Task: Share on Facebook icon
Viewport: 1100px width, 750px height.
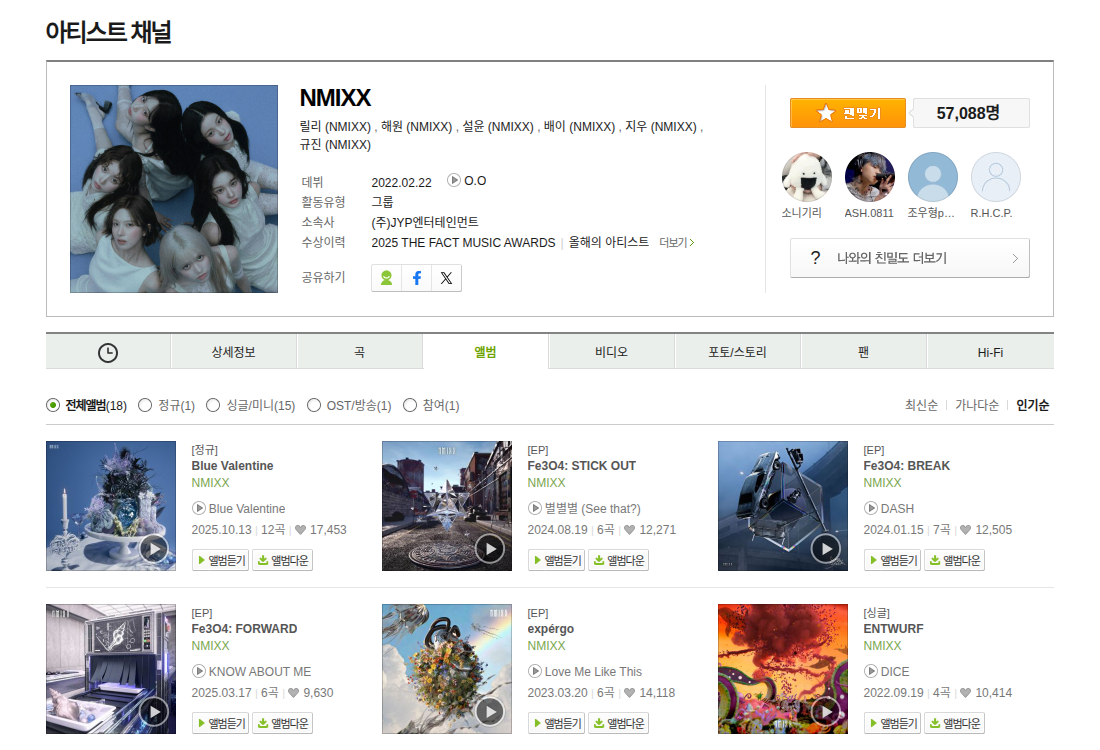Action: [x=417, y=278]
